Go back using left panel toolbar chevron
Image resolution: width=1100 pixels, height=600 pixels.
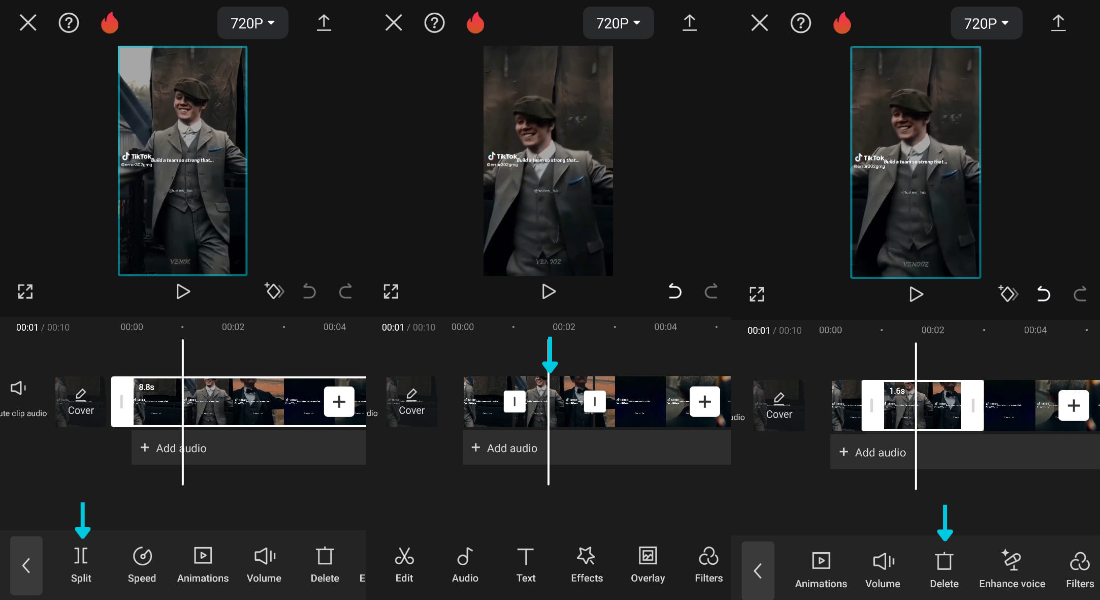27,566
